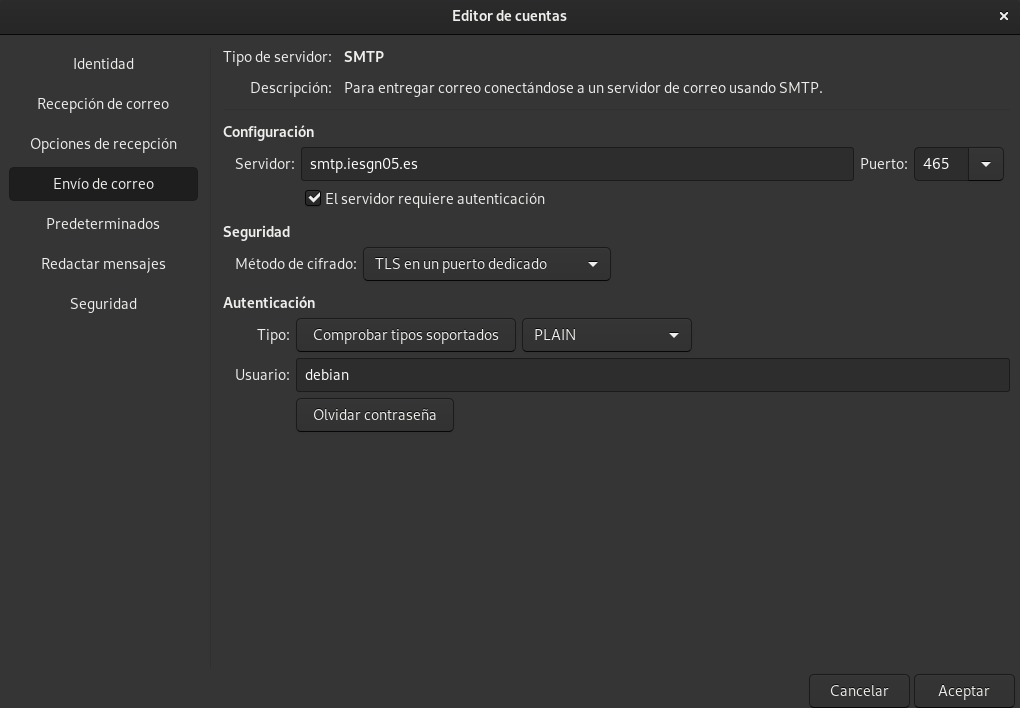The width and height of the screenshot is (1020, 708).
Task: Open the authentication type PLAIN dropdown
Action: pos(606,335)
